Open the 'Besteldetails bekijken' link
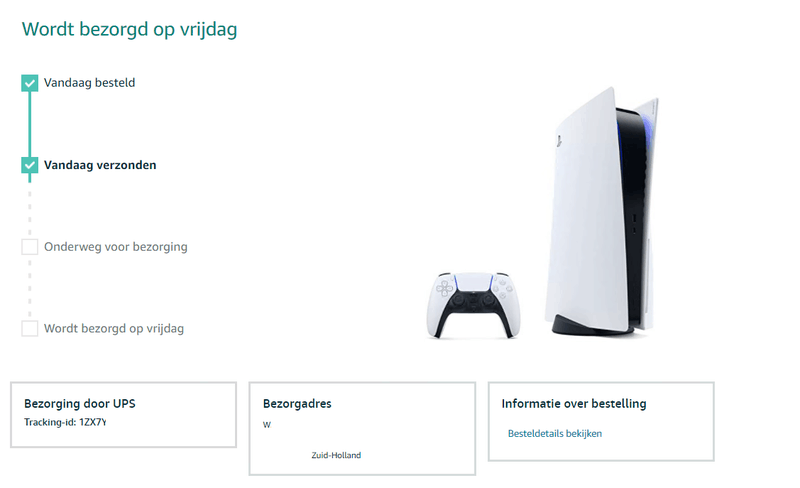 [x=555, y=433]
